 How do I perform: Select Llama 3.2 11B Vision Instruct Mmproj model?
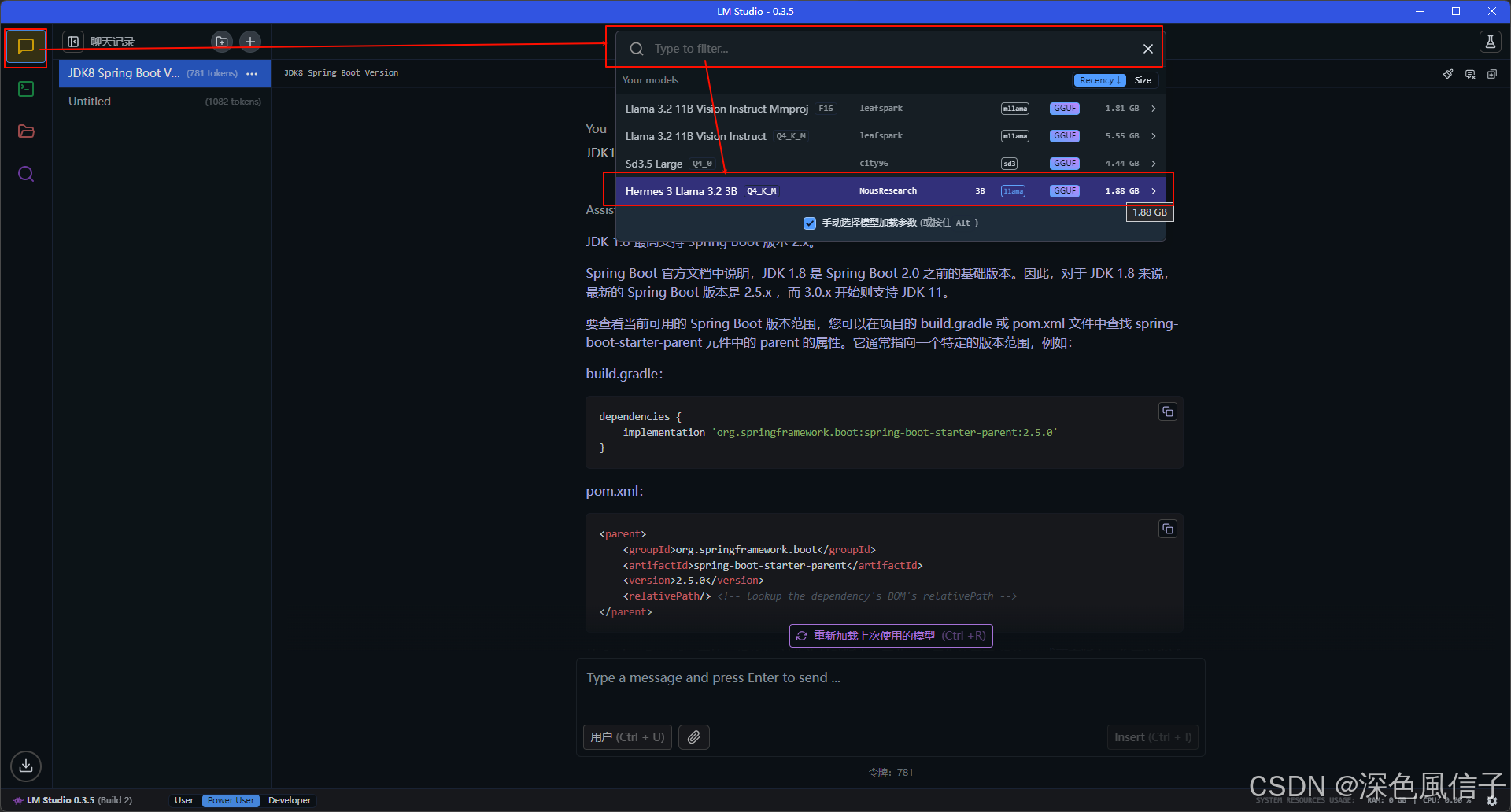coord(890,109)
